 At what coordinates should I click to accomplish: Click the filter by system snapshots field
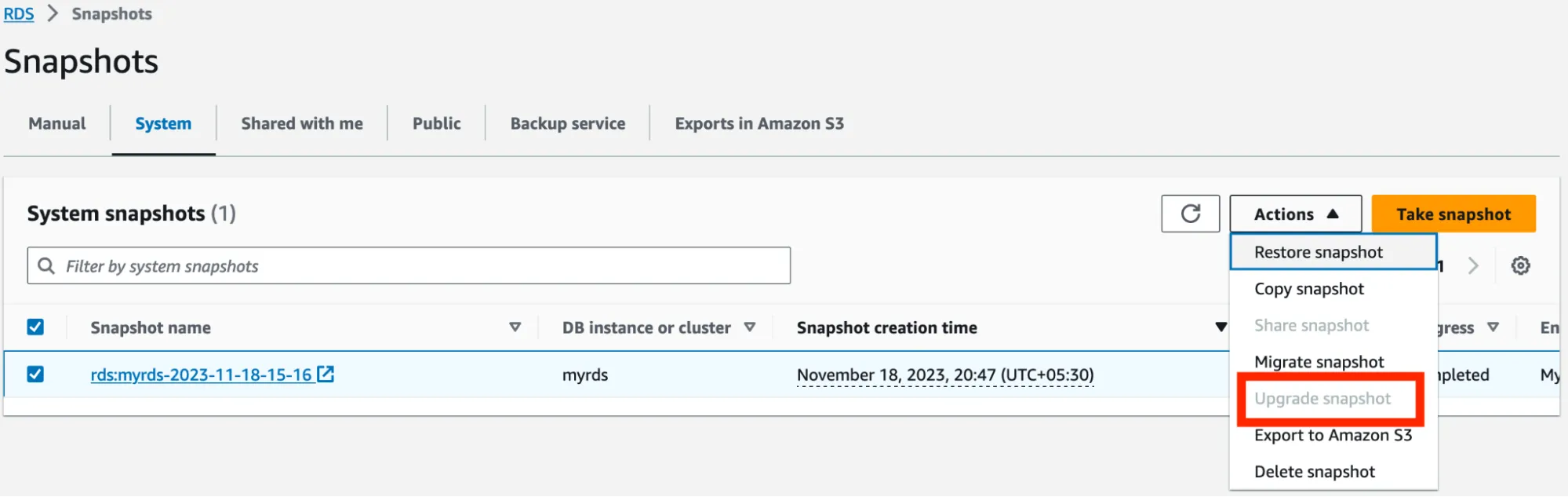coord(408,265)
